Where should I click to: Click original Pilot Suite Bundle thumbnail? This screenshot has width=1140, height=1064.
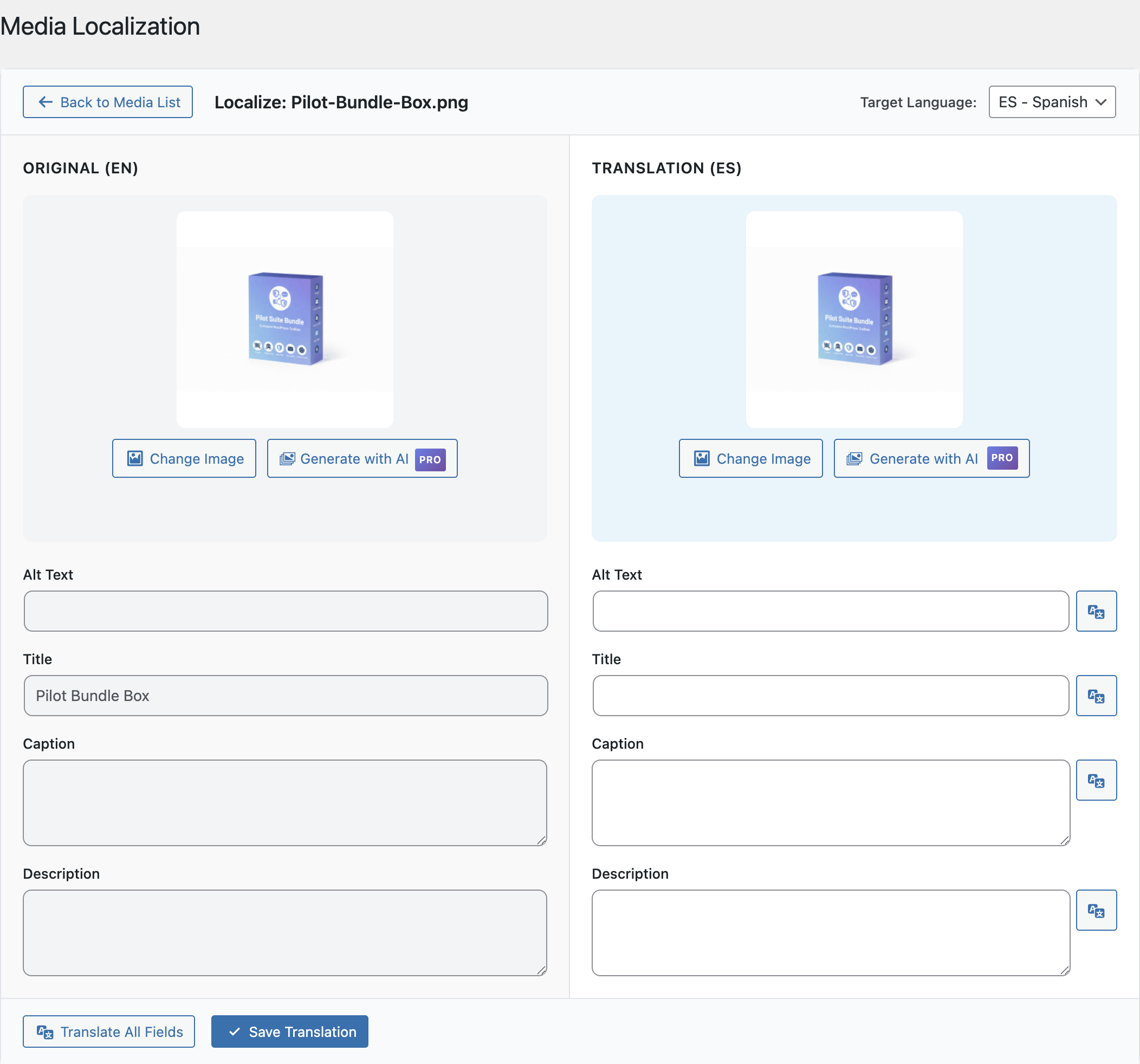pos(285,319)
